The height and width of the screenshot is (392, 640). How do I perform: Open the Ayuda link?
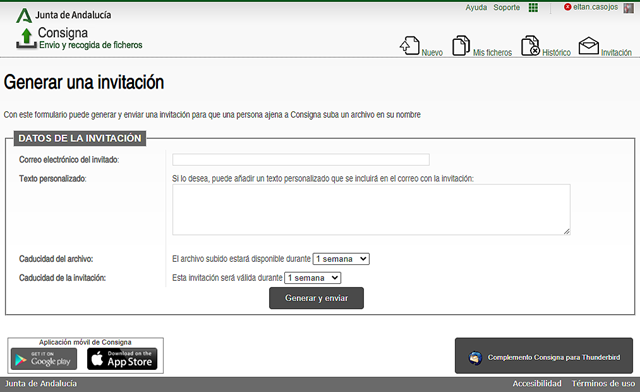point(476,7)
